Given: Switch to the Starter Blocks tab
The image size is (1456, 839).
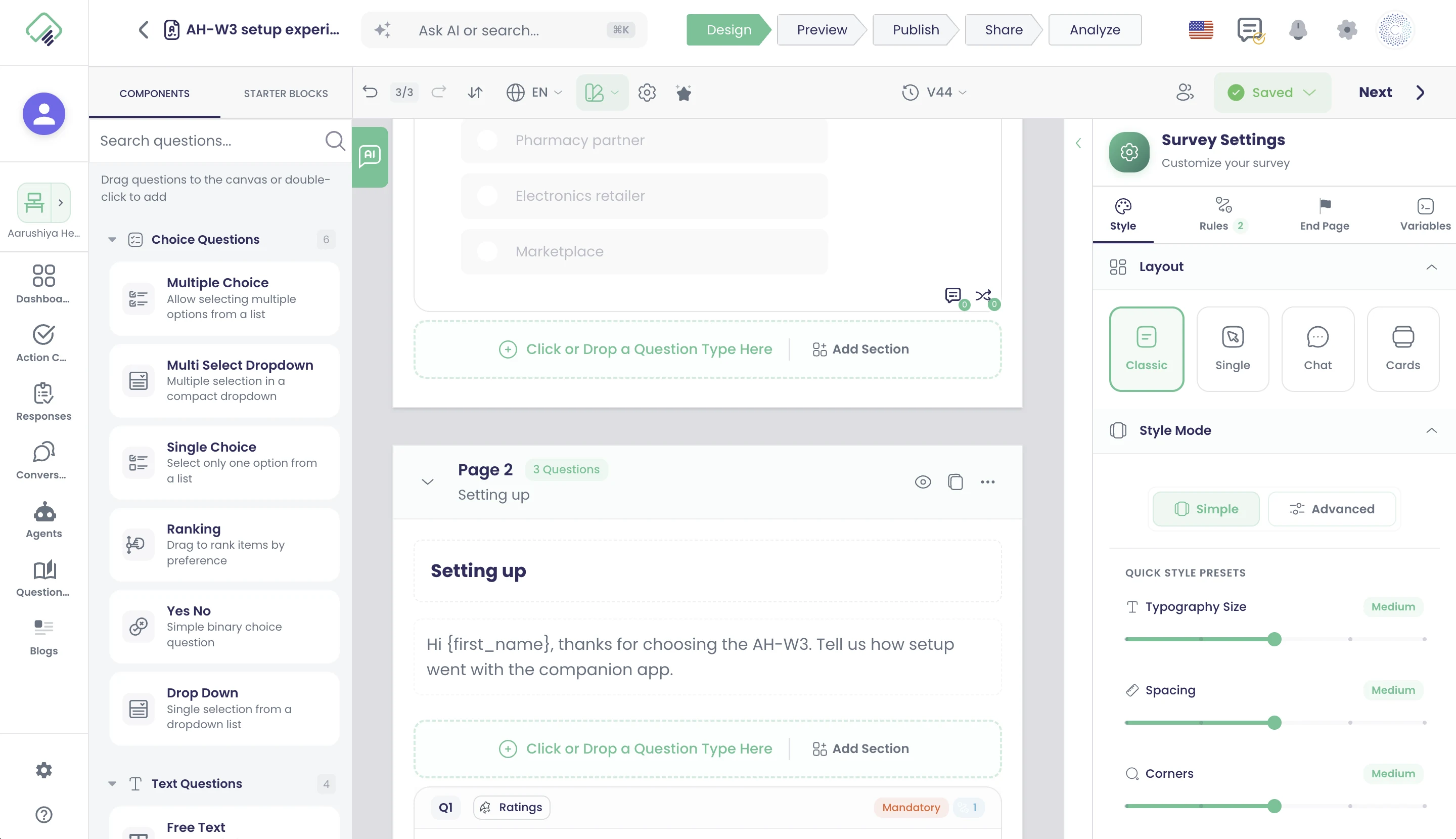Looking at the screenshot, I should [x=286, y=94].
